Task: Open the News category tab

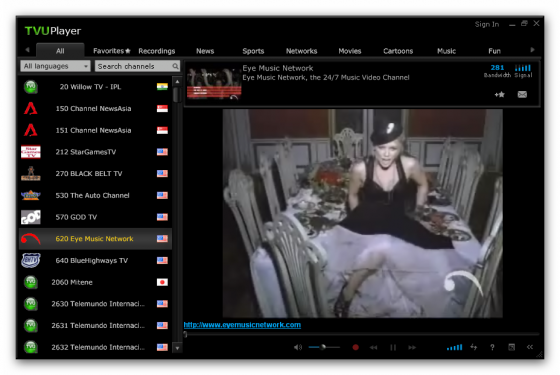Action: pyautogui.click(x=205, y=51)
